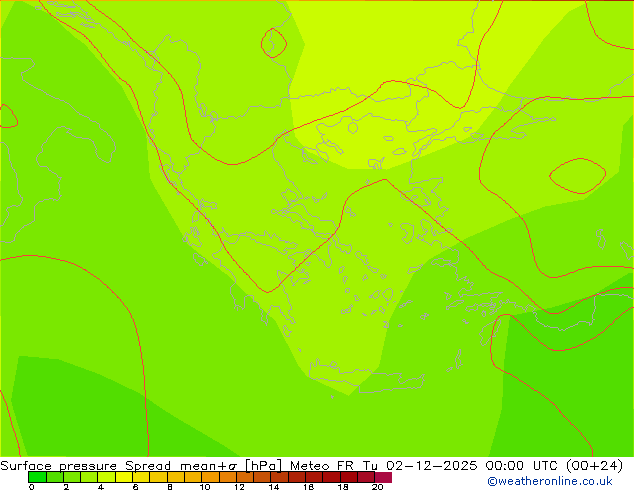Click the legend number '14'

click(x=274, y=487)
